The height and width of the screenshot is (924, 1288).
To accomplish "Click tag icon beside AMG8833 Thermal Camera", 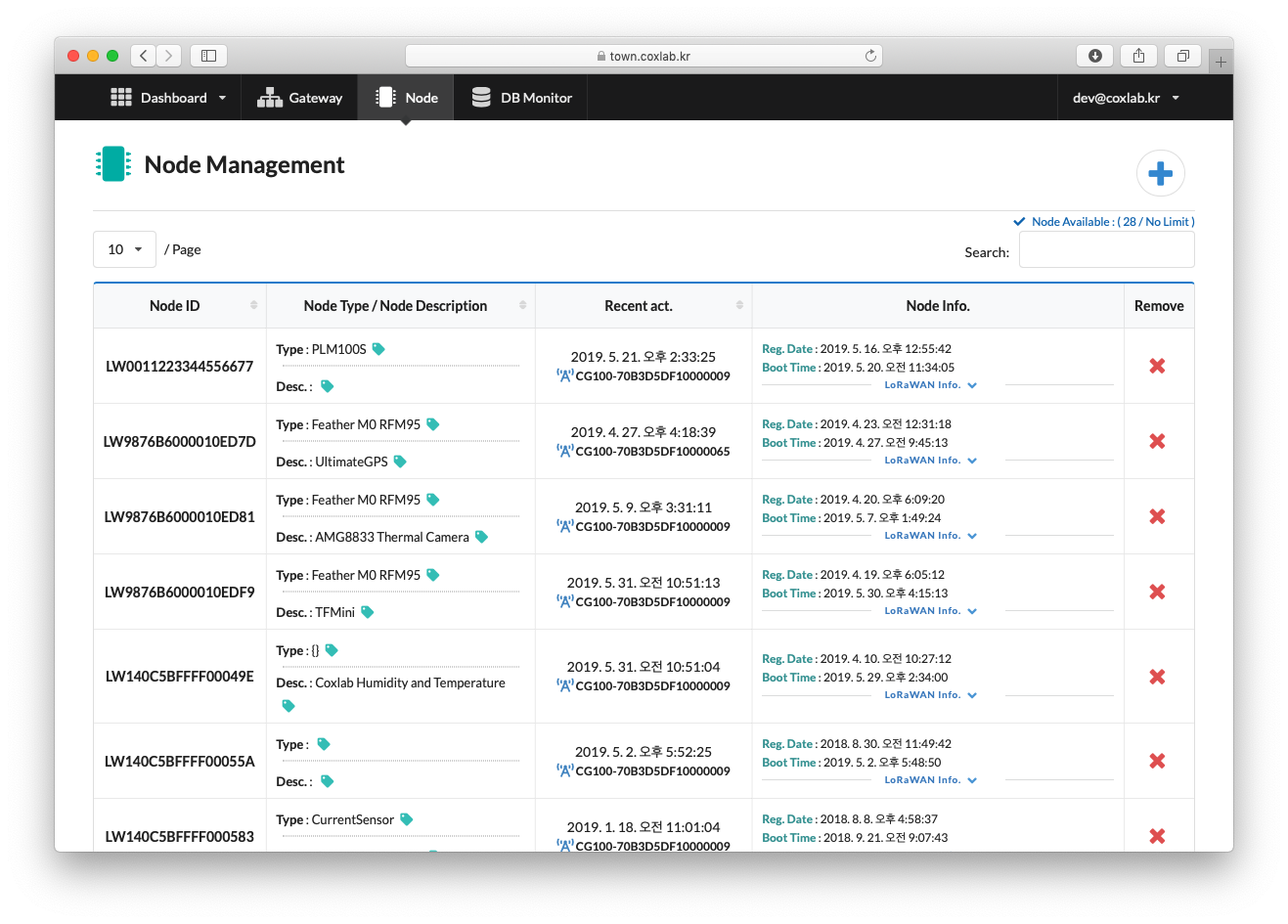I will coord(481,537).
